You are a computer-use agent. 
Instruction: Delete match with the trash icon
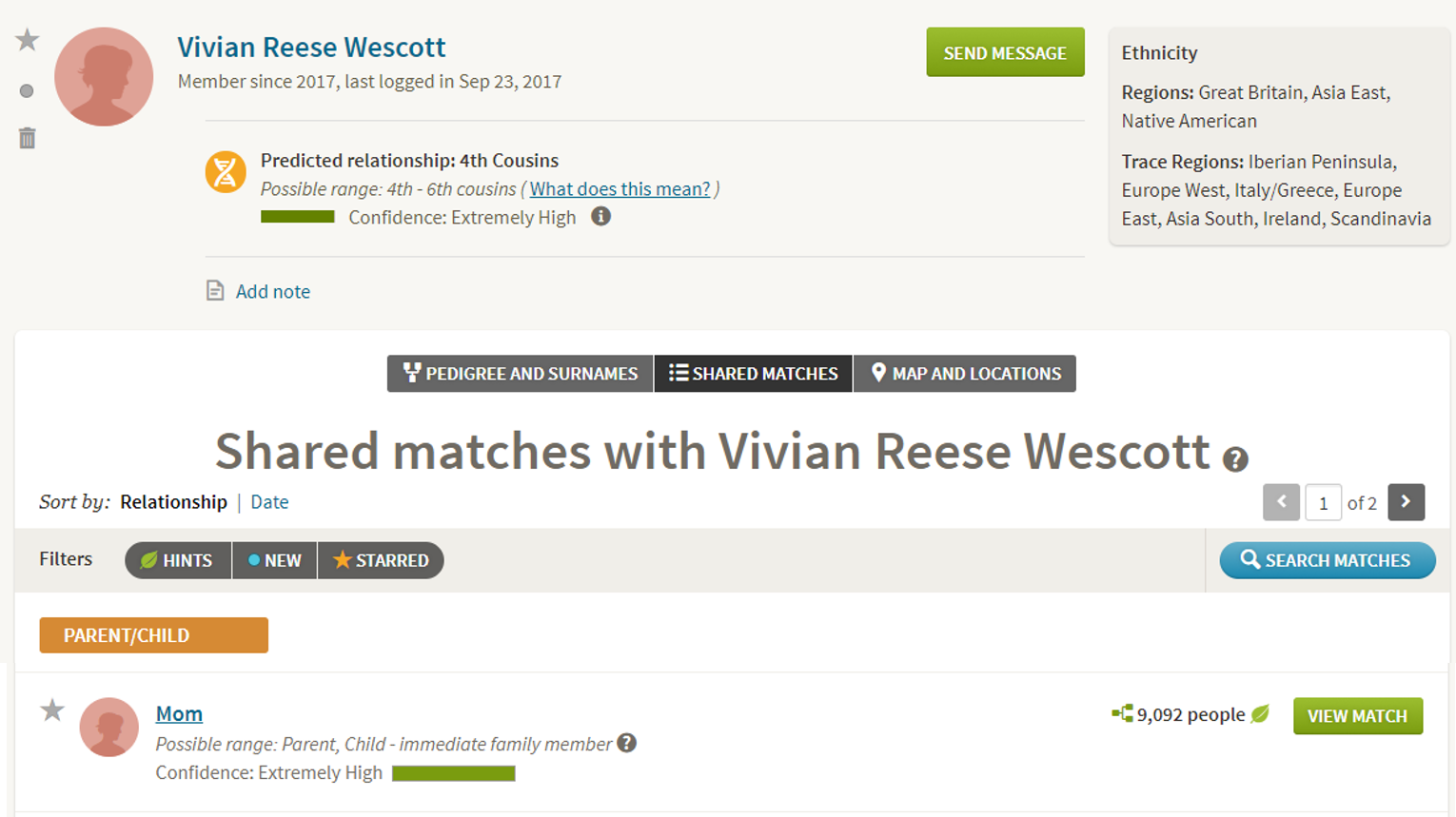pos(27,138)
